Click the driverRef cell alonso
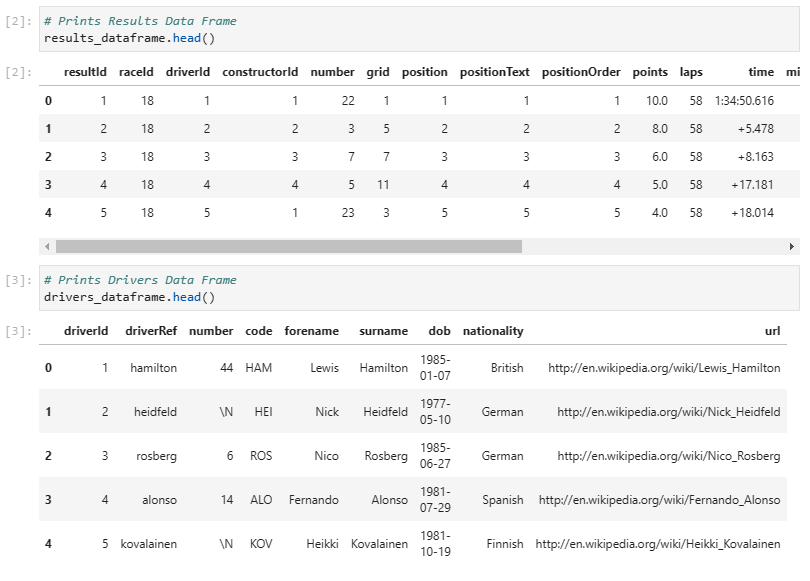 160,500
